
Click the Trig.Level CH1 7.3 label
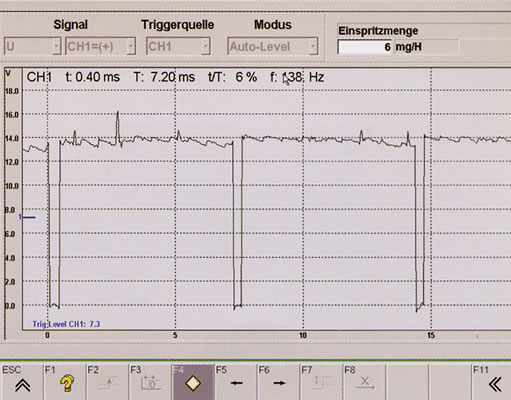tap(66, 324)
